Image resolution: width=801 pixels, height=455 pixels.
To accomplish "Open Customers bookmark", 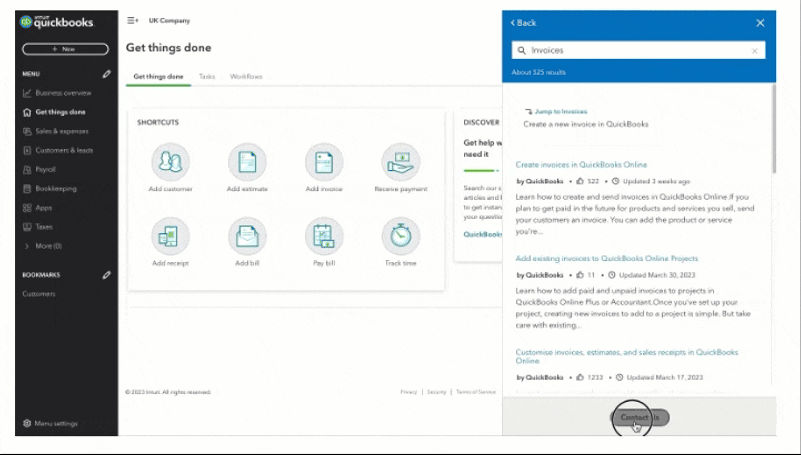I will (39, 294).
